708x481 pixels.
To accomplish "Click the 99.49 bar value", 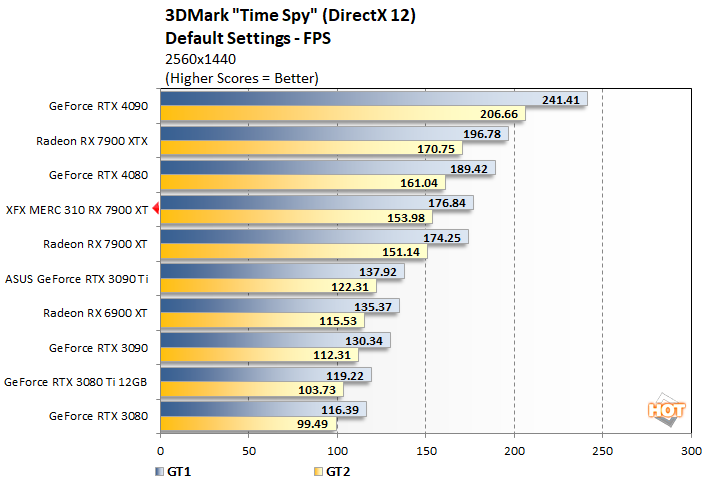I will click(x=312, y=424).
